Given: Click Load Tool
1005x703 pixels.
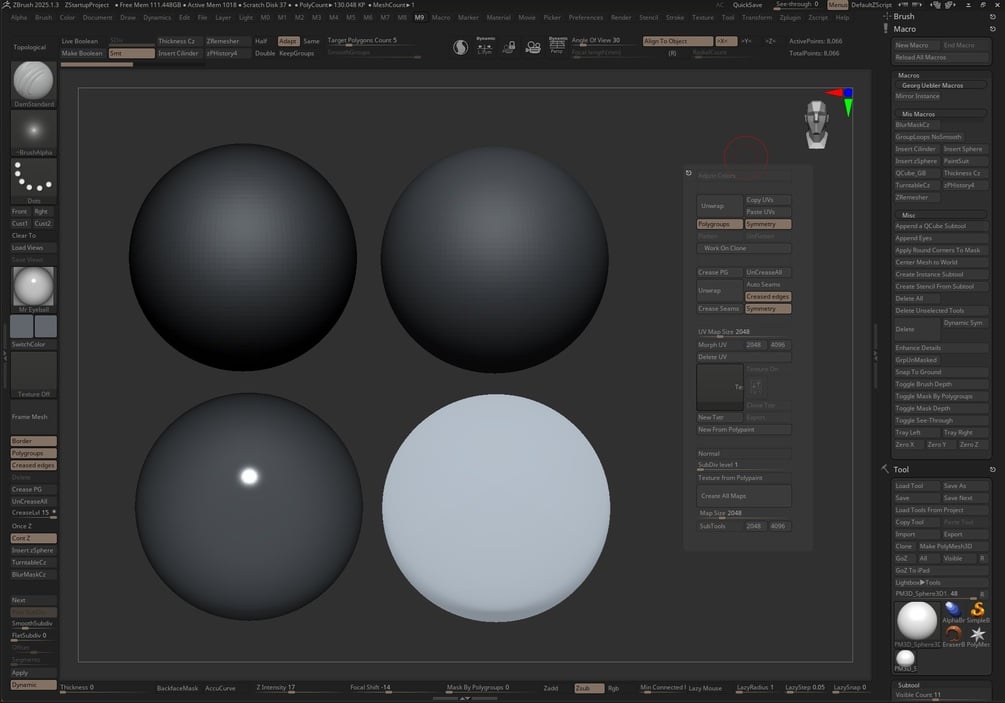Looking at the screenshot, I should tap(917, 486).
